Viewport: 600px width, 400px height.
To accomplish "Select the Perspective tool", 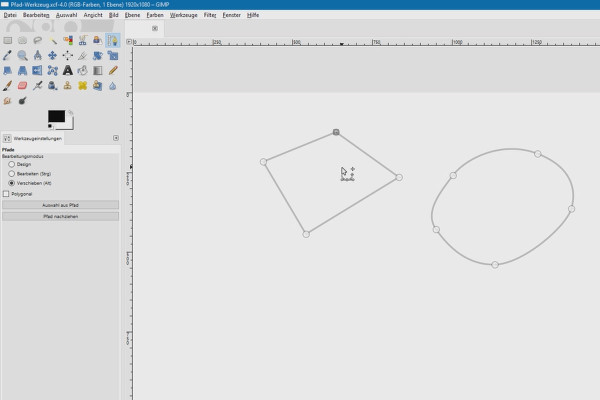I will click(23, 70).
